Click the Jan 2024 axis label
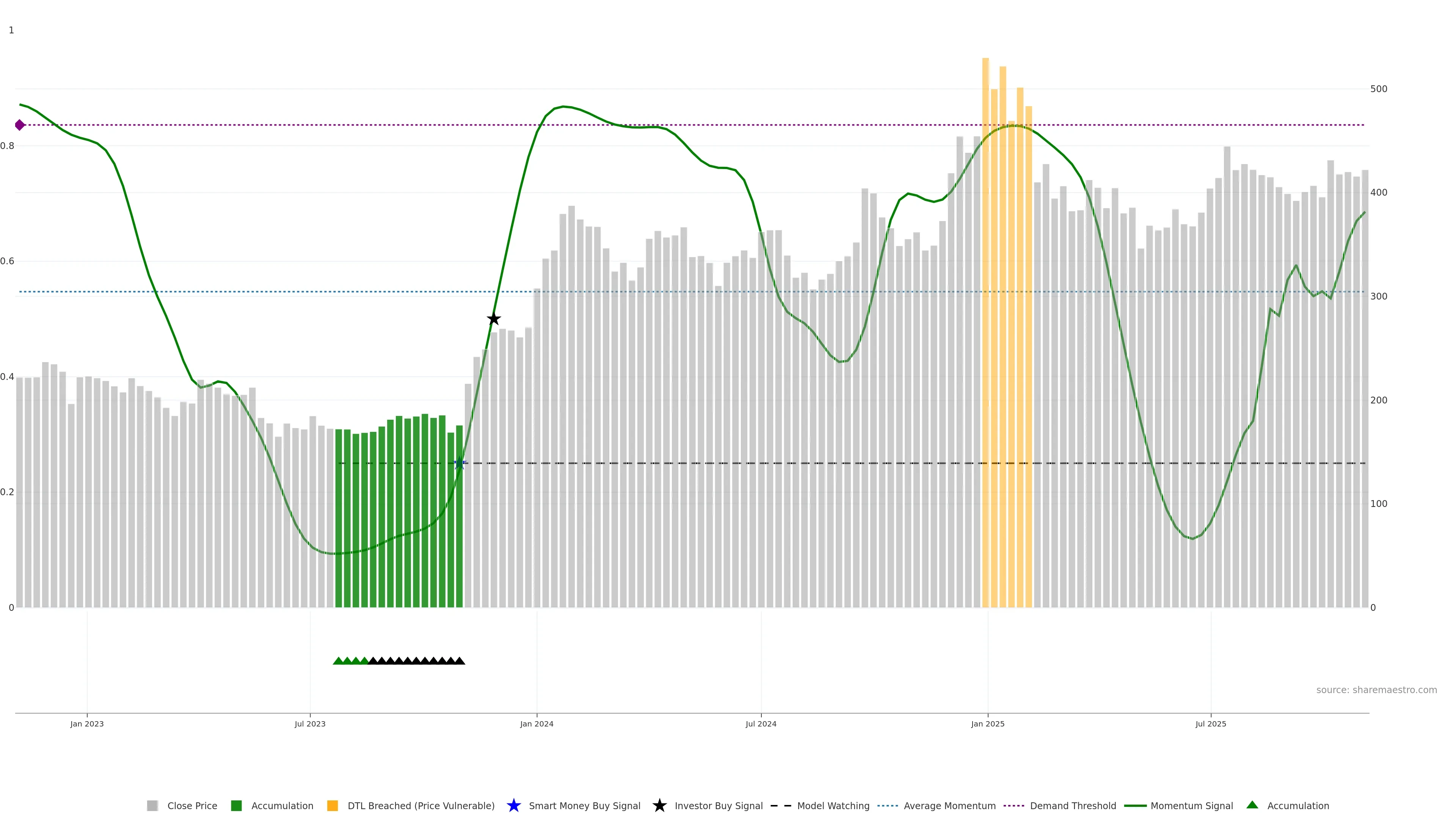This screenshot has width=1456, height=819. [537, 723]
